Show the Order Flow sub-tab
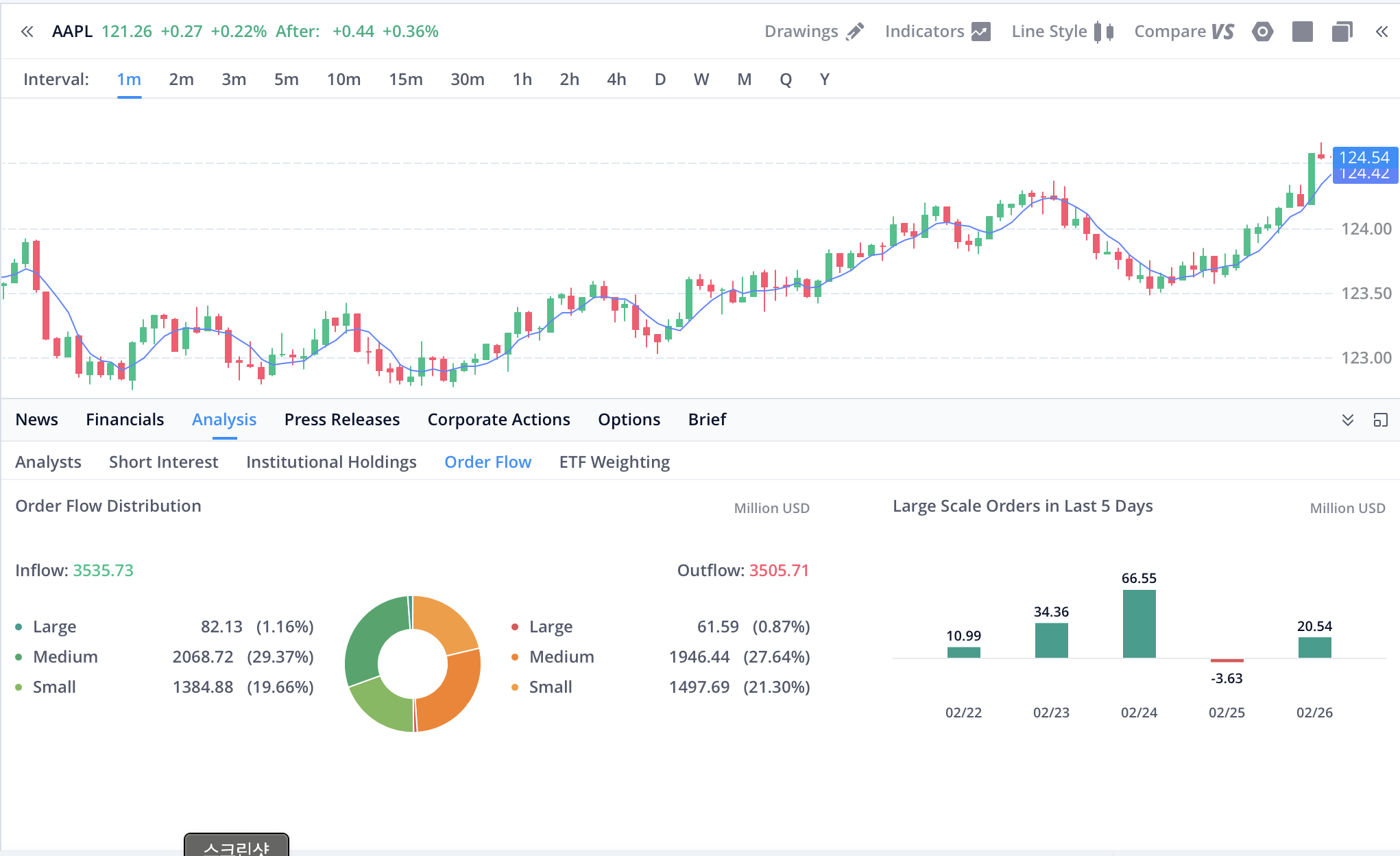Screen dimensions: 1400x856 [x=488, y=462]
